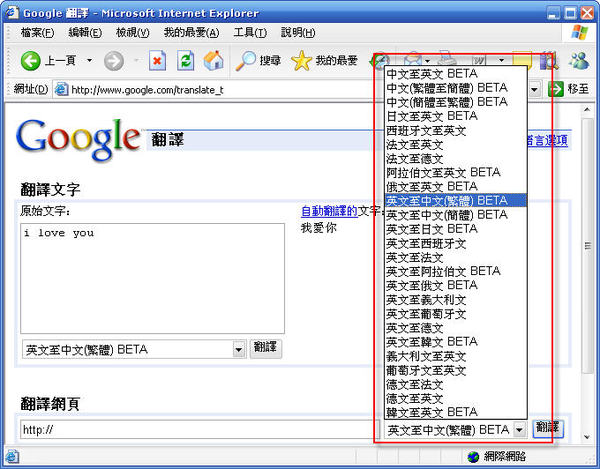
Task: Select 中文至英文 BETA option
Action: pos(456,73)
